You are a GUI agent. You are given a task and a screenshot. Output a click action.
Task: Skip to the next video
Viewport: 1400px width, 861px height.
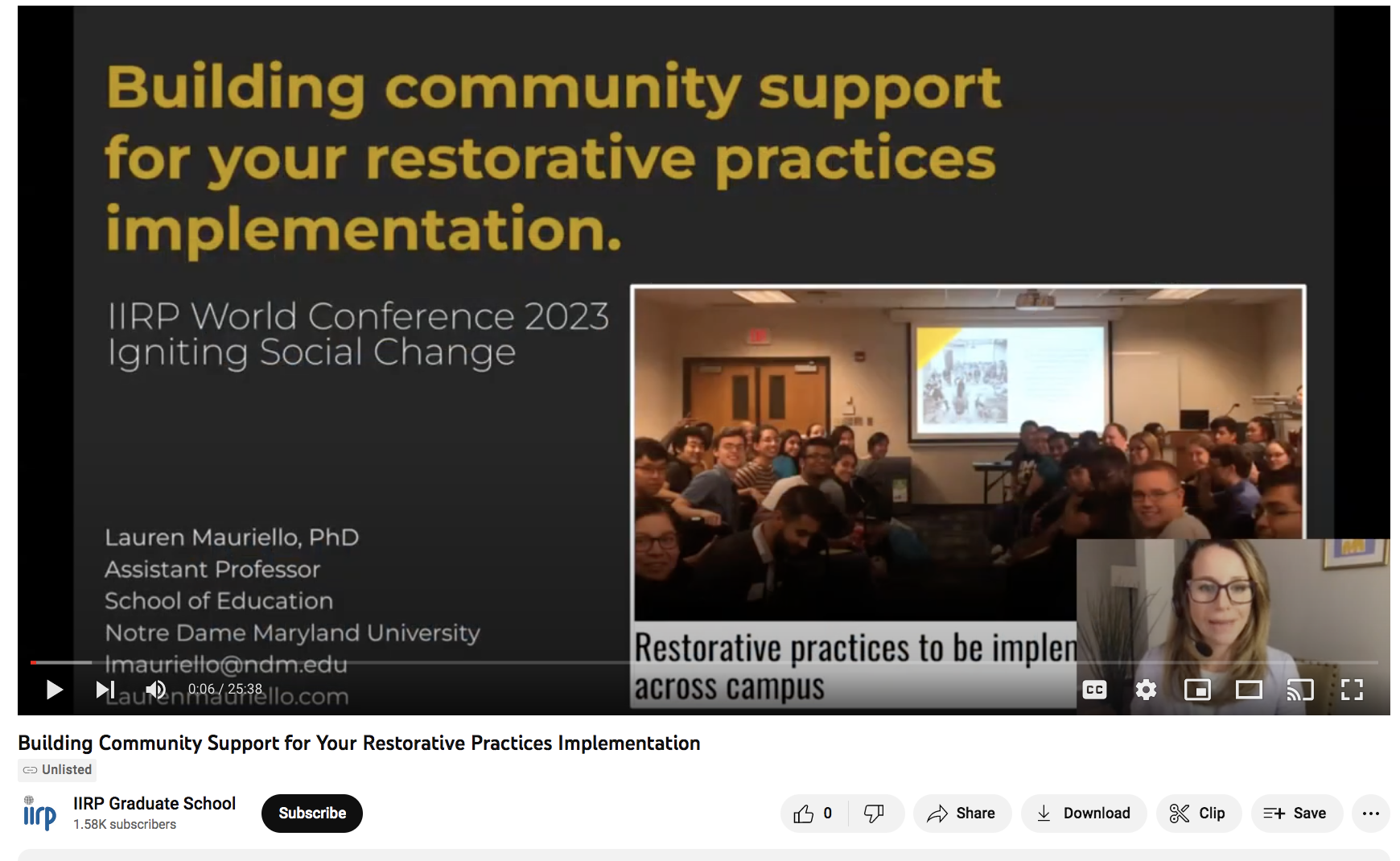(x=105, y=690)
